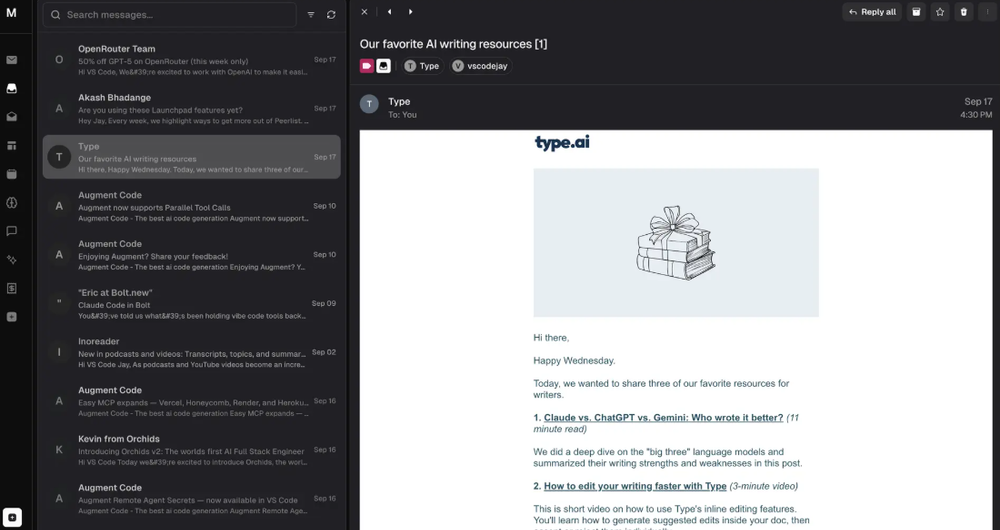Click the T sender avatar in the email header
The width and height of the screenshot is (1000, 530).
pyautogui.click(x=369, y=104)
